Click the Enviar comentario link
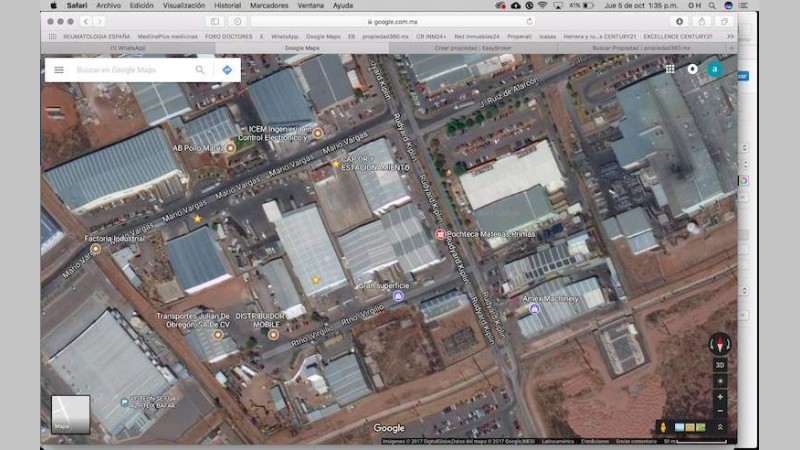Viewport: 800px width, 450px height. click(636, 441)
